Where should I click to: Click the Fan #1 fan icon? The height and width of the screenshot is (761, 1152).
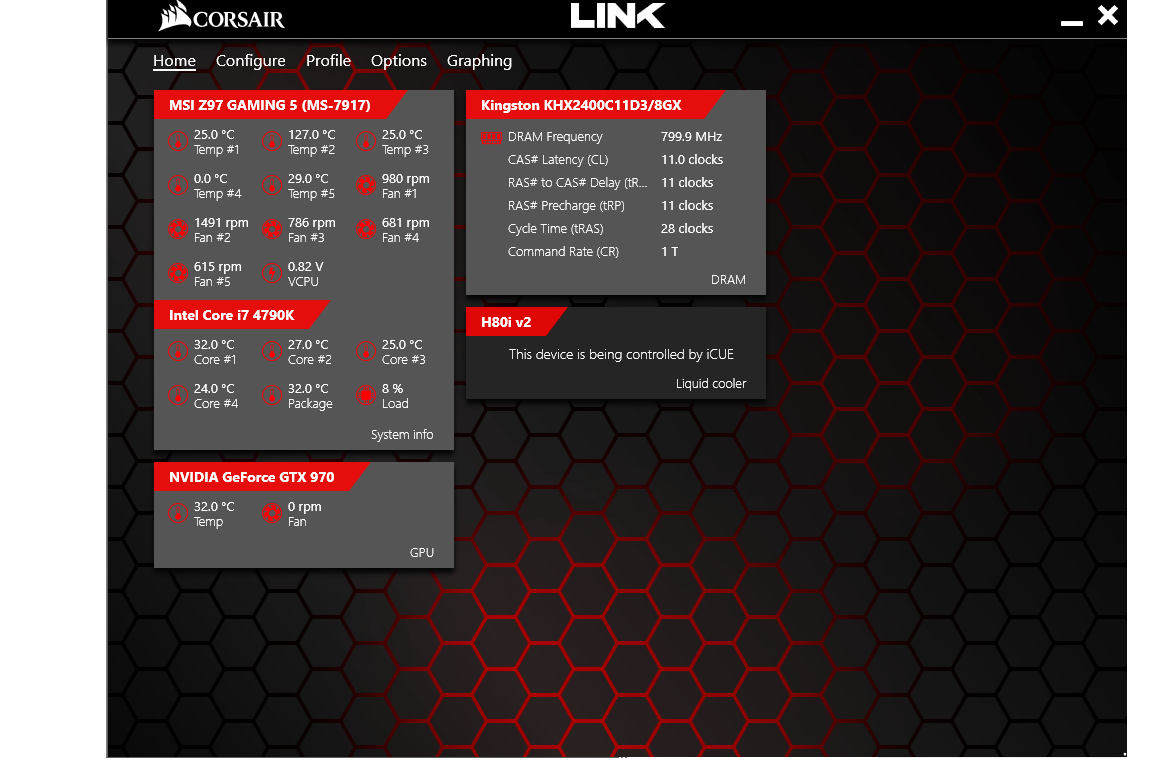tap(366, 185)
